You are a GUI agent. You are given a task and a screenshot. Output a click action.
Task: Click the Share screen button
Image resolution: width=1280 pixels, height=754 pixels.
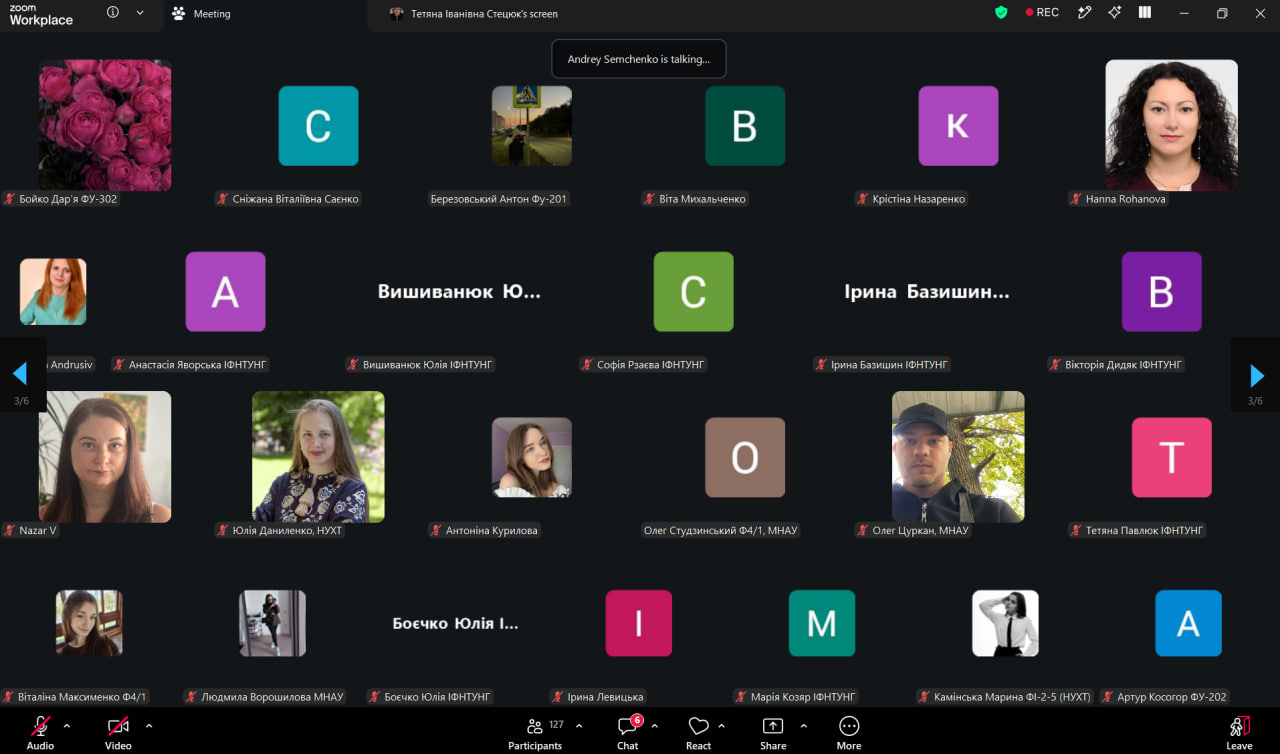tap(773, 731)
